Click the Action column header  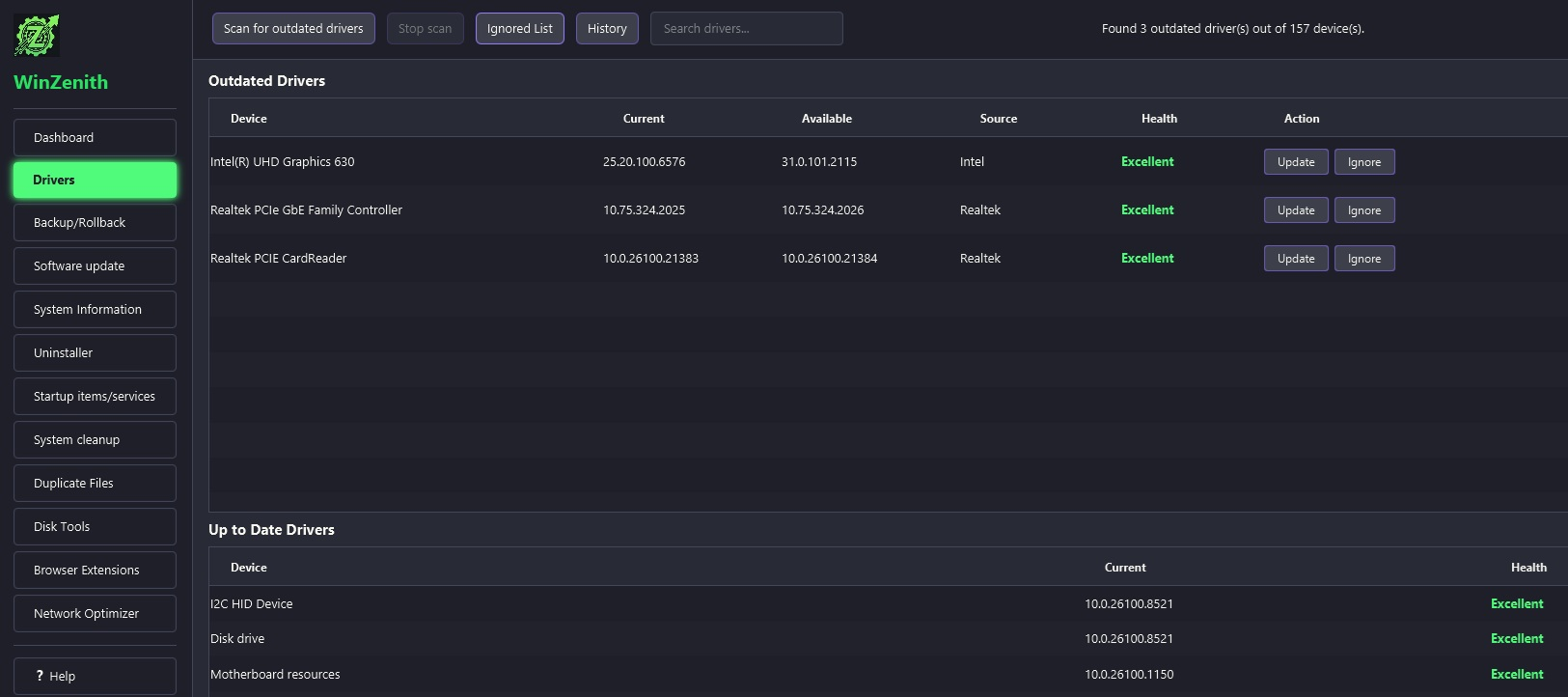pos(1302,118)
